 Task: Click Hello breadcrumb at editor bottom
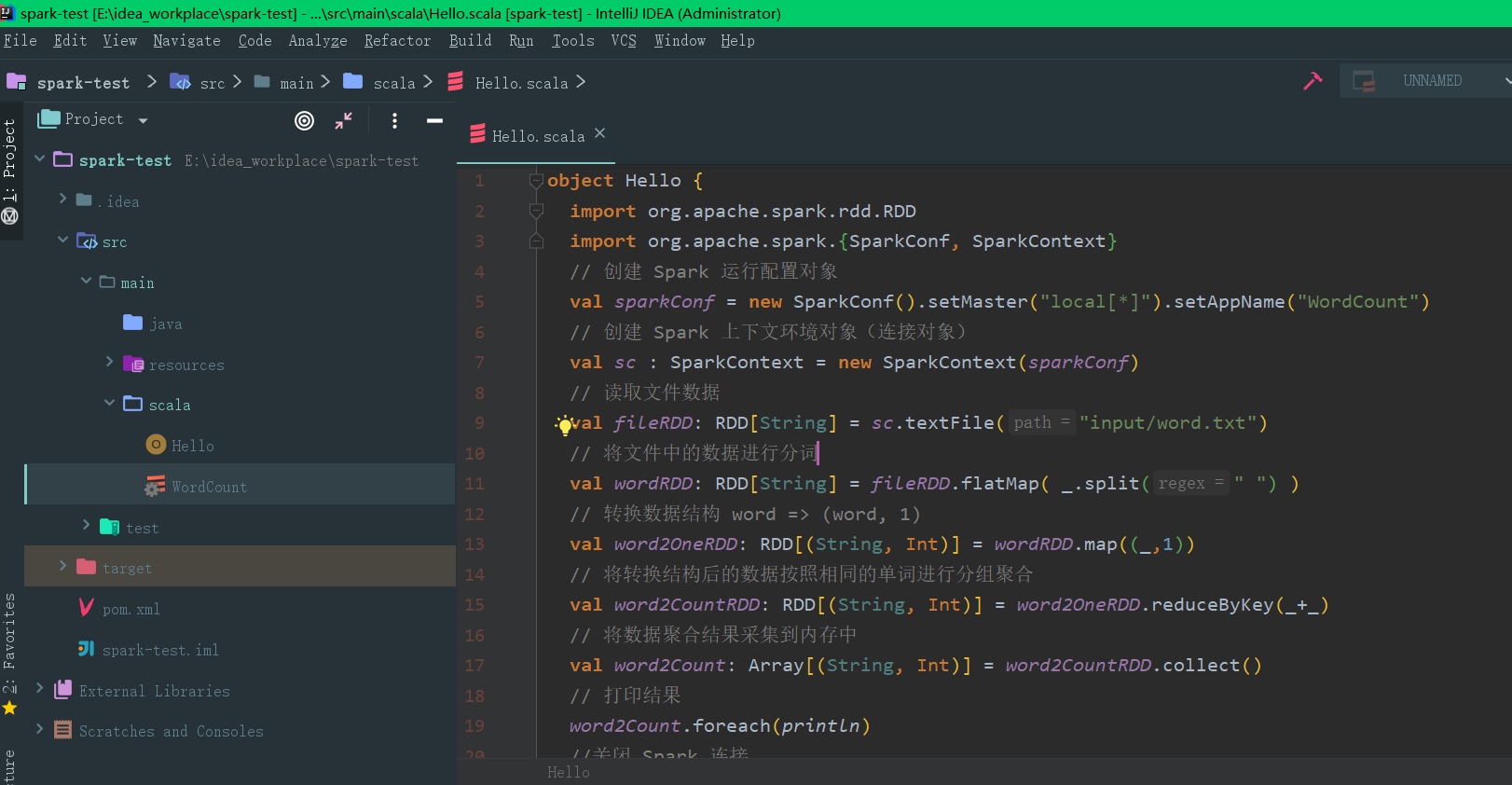click(x=569, y=772)
